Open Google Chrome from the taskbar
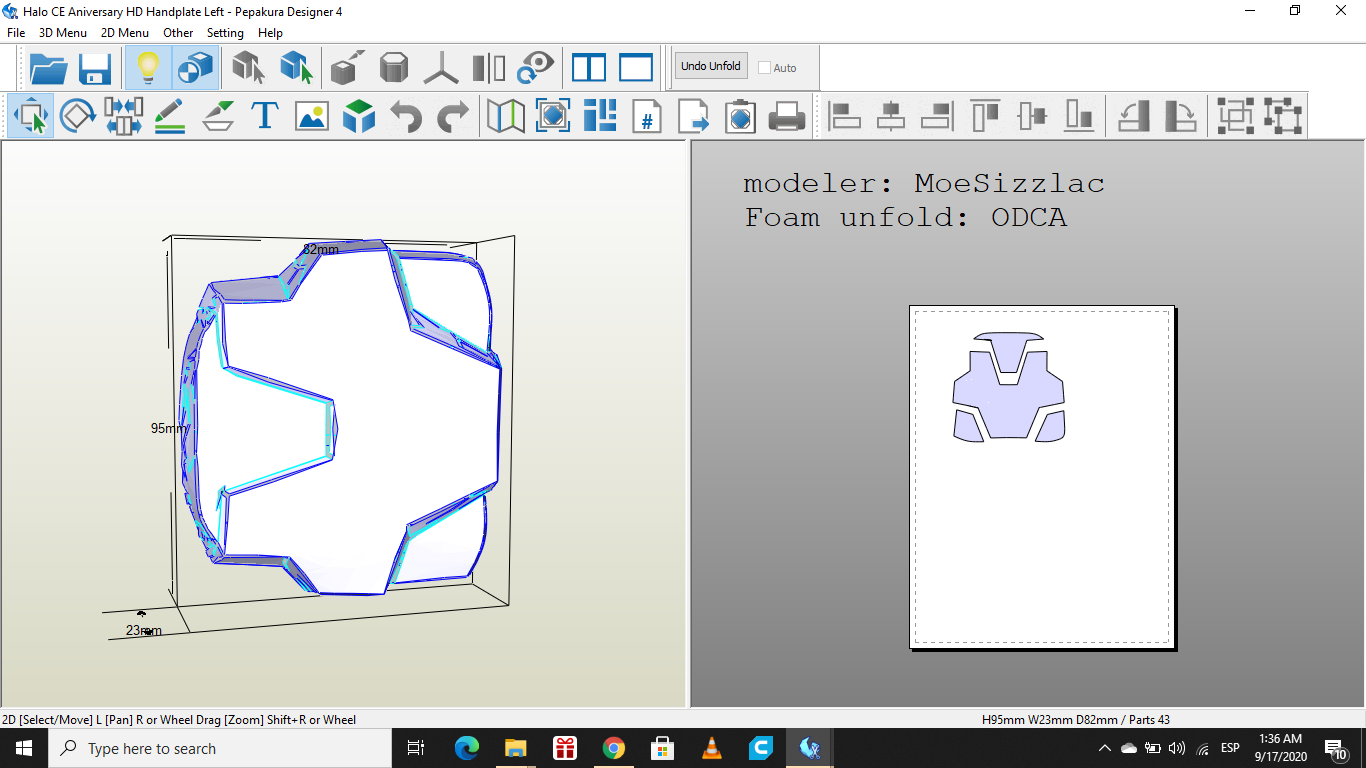Viewport: 1366px width, 768px height. 614,748
